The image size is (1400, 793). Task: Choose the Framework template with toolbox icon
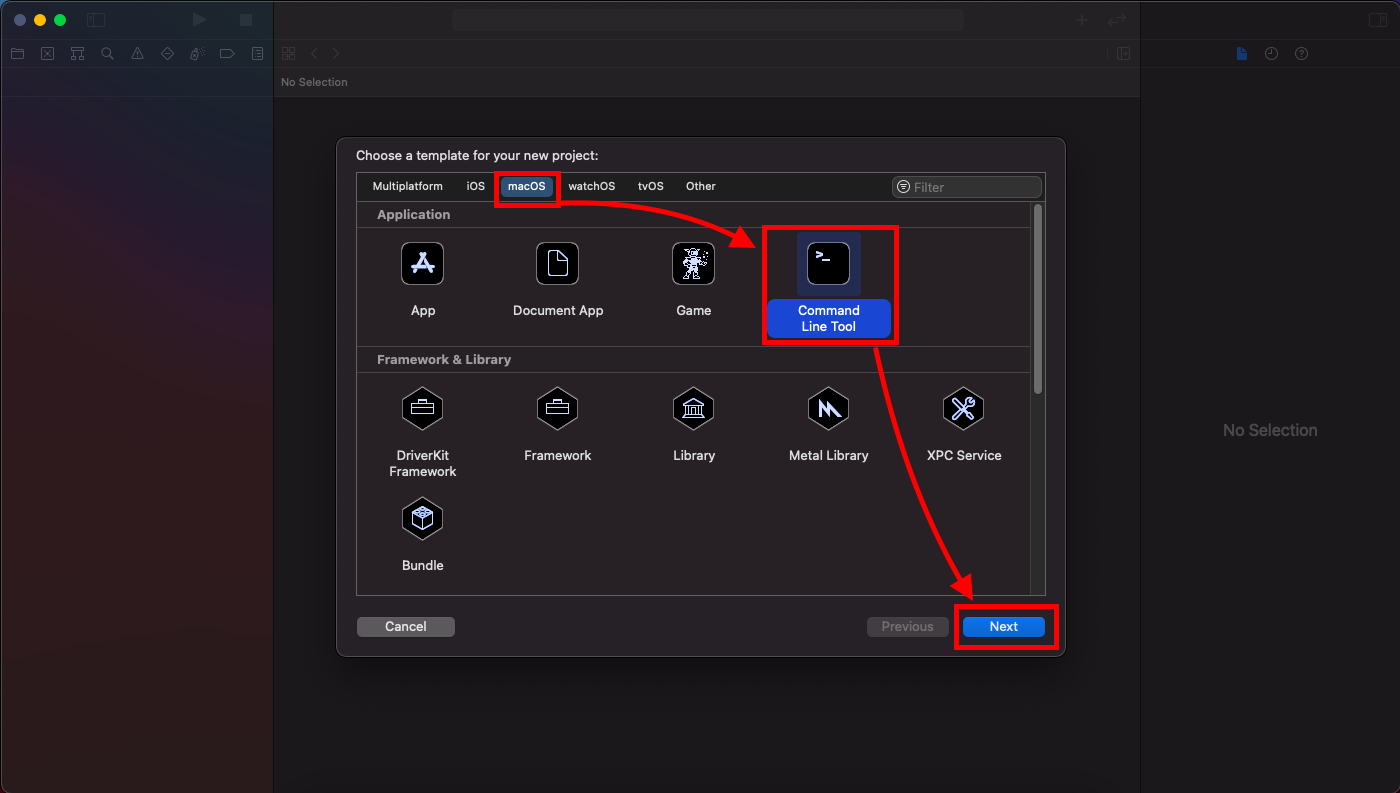(558, 425)
